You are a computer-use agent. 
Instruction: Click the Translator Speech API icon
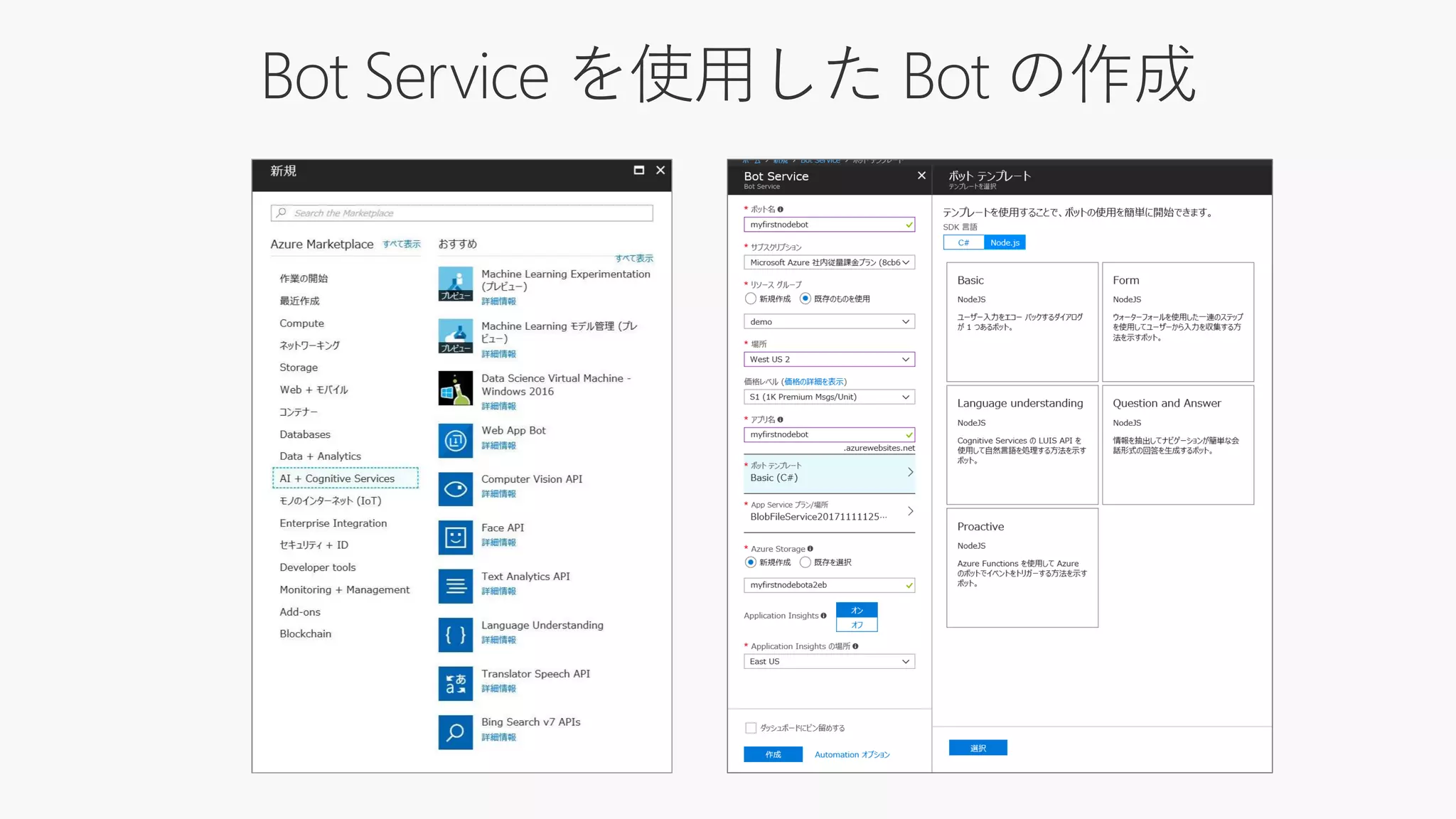point(455,683)
